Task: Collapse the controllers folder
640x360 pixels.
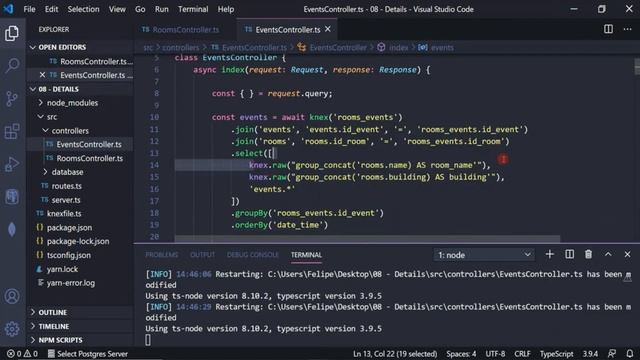Action: [x=70, y=131]
